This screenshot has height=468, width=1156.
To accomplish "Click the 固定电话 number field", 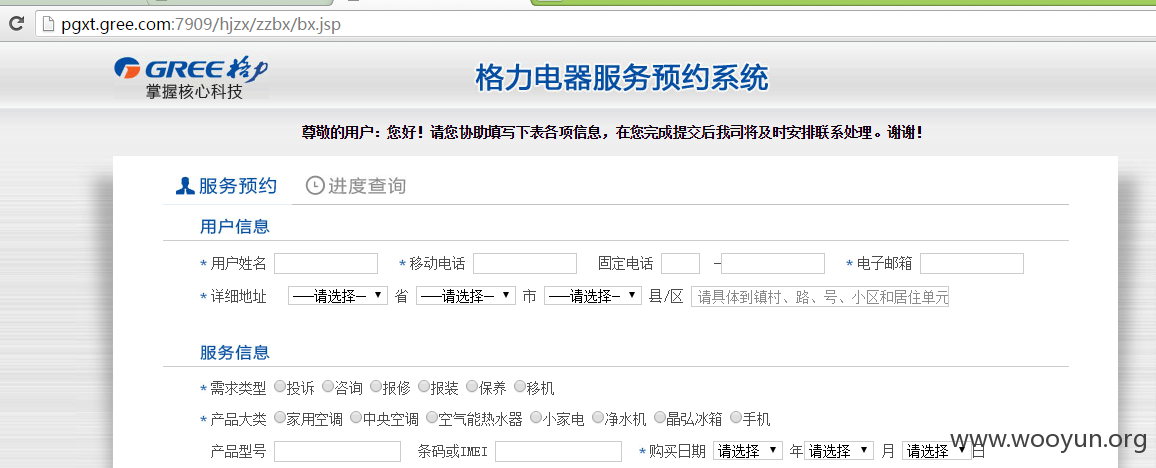I will coord(773,263).
